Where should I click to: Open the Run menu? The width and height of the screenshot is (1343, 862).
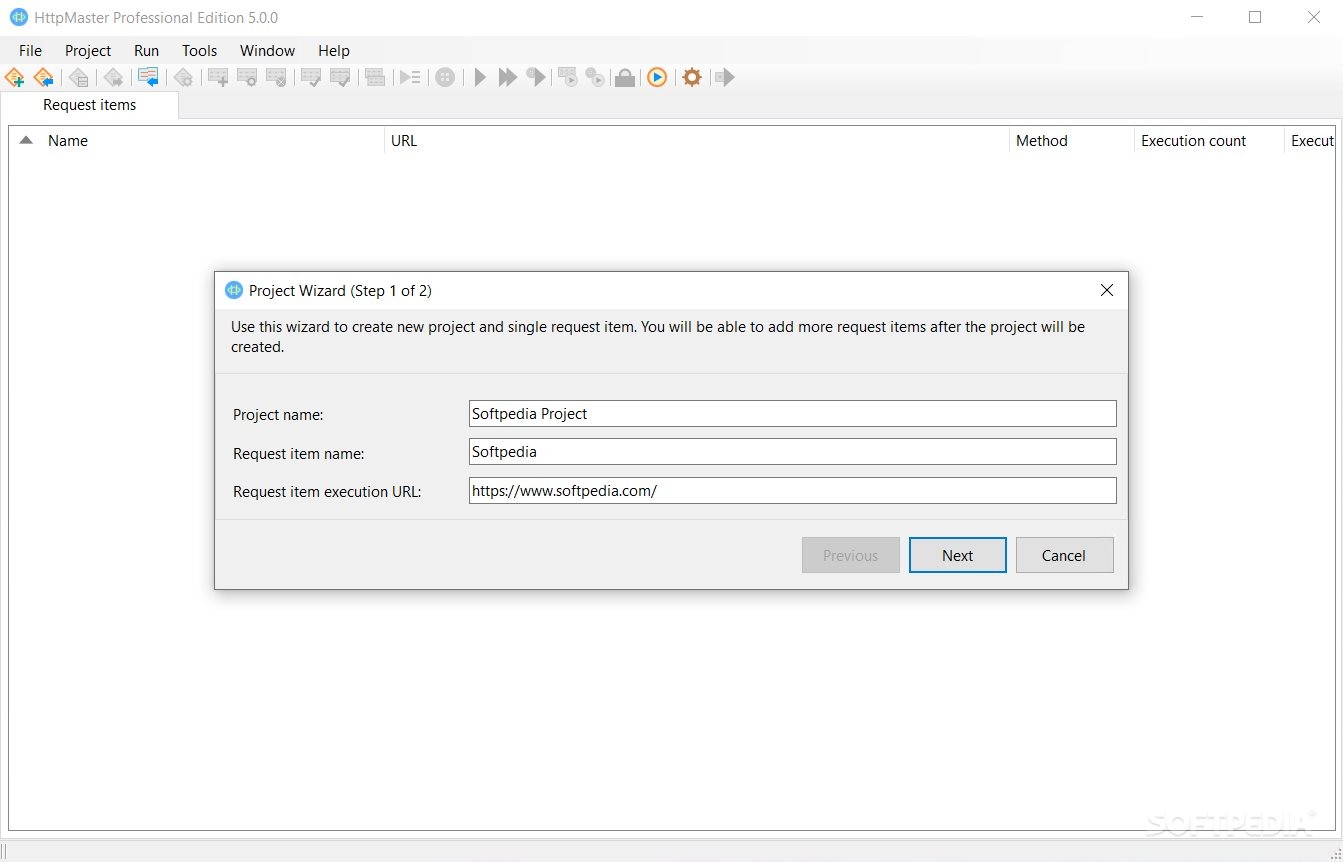click(146, 50)
